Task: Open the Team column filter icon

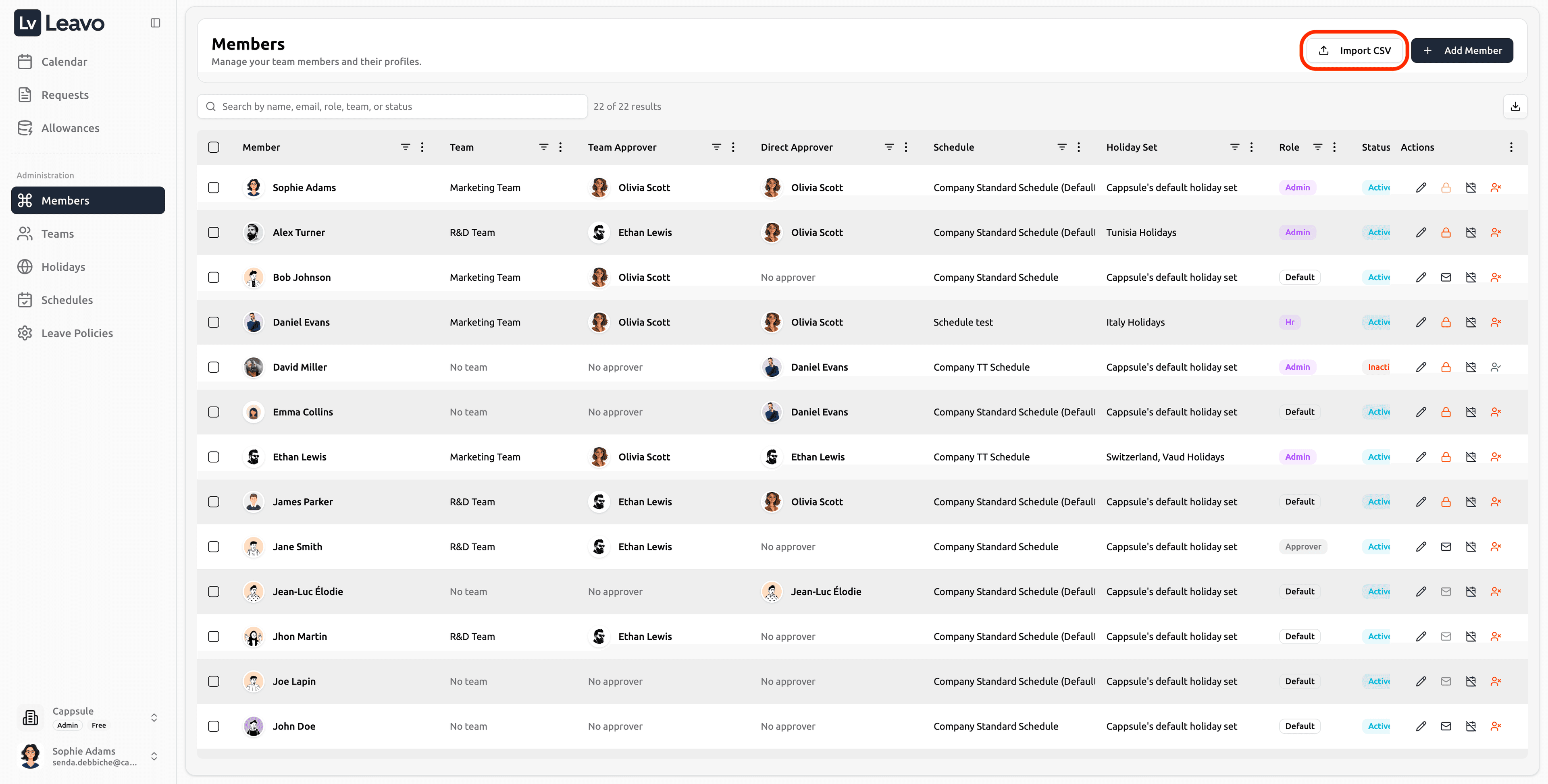Action: (x=543, y=147)
